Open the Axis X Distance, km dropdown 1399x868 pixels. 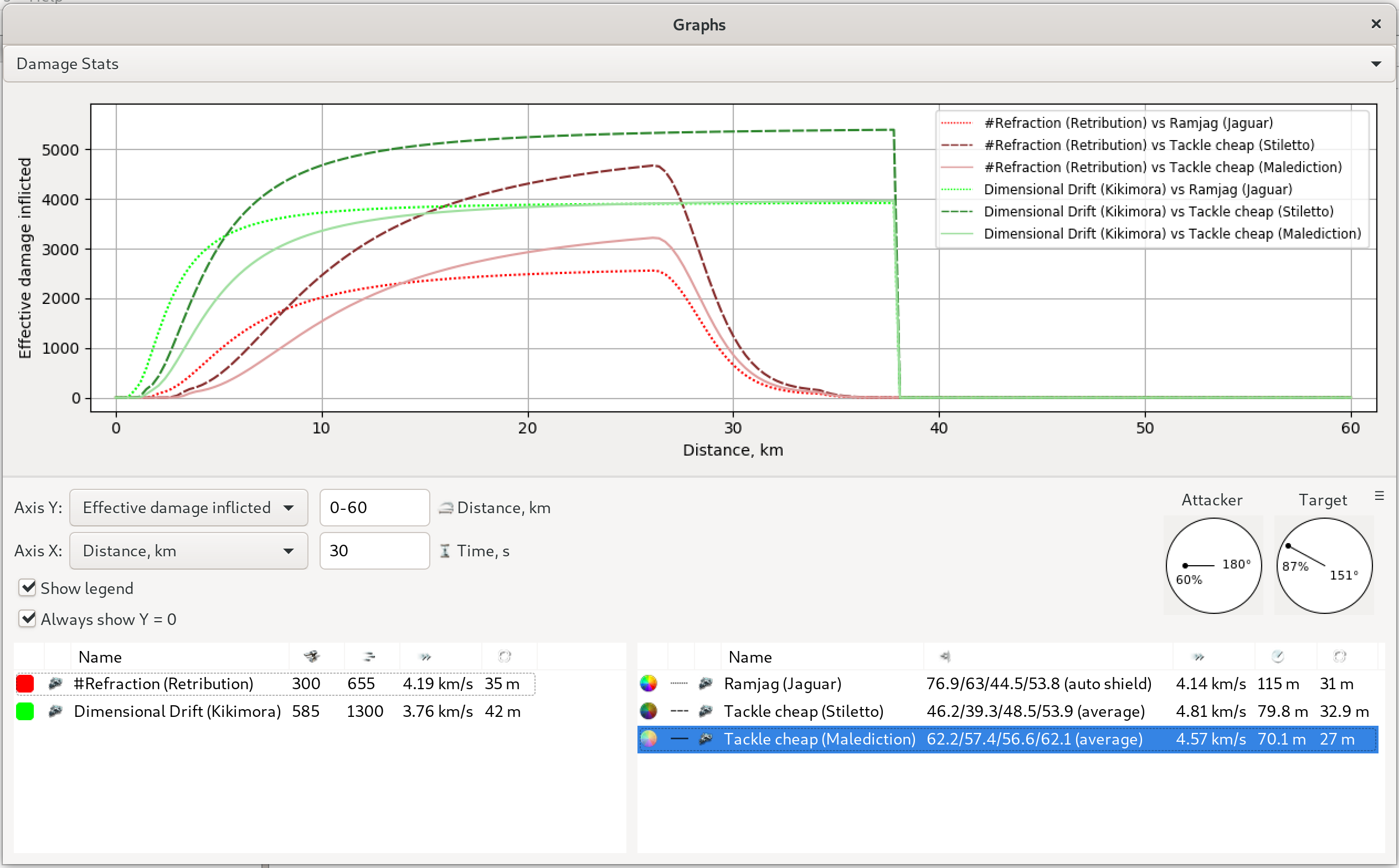click(188, 551)
